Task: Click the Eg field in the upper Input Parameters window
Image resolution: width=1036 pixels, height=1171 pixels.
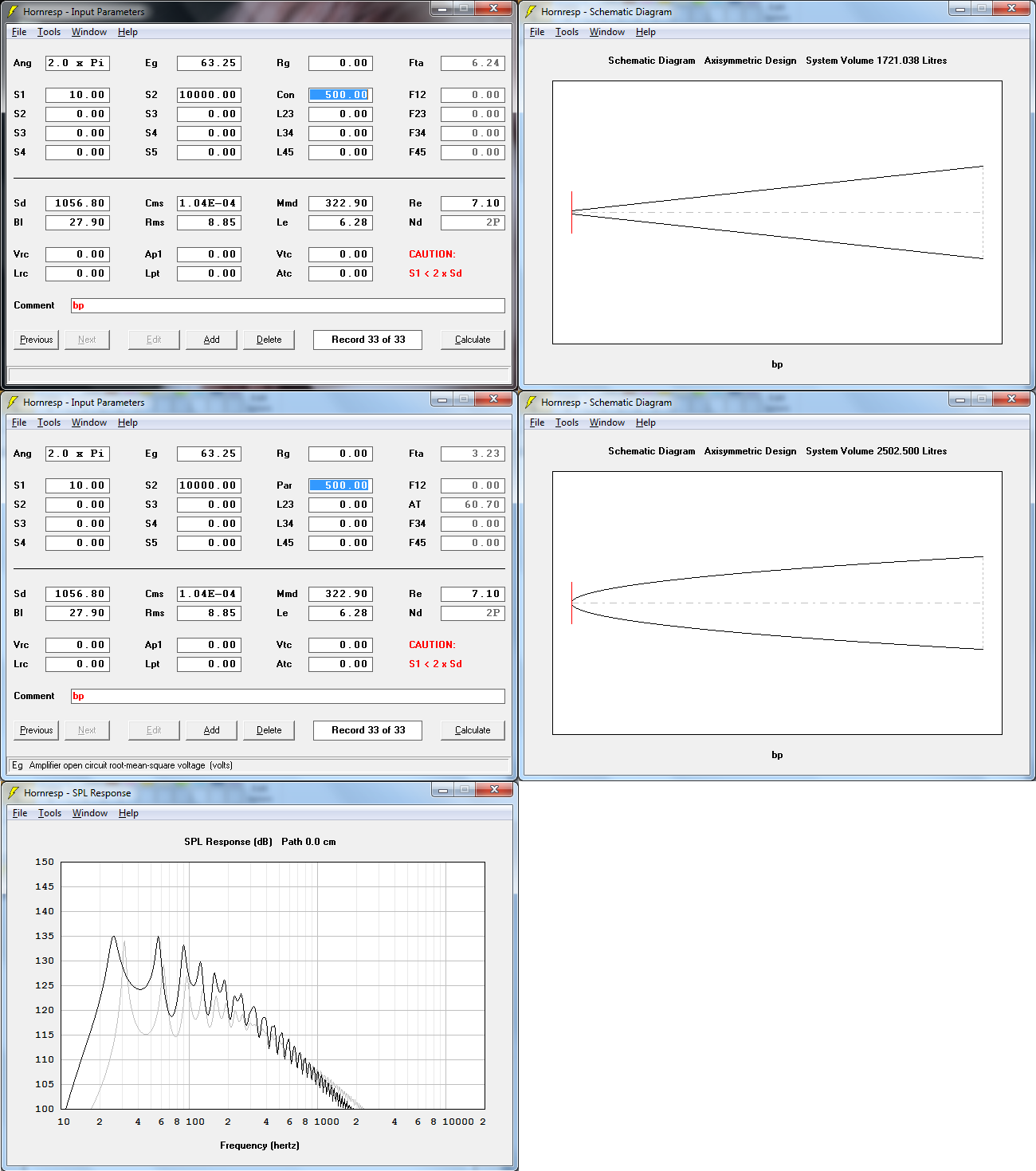Action: point(209,63)
